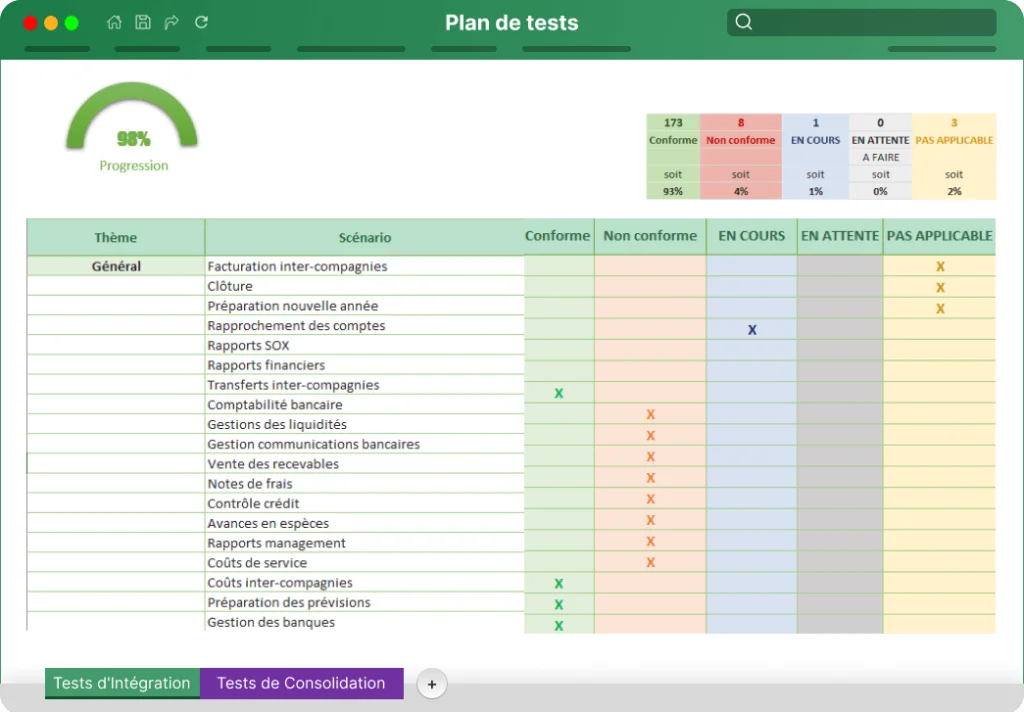Image resolution: width=1024 pixels, height=712 pixels.
Task: Click PAS APPLICABLE X for Préparation nouvelle année
Action: click(940, 308)
